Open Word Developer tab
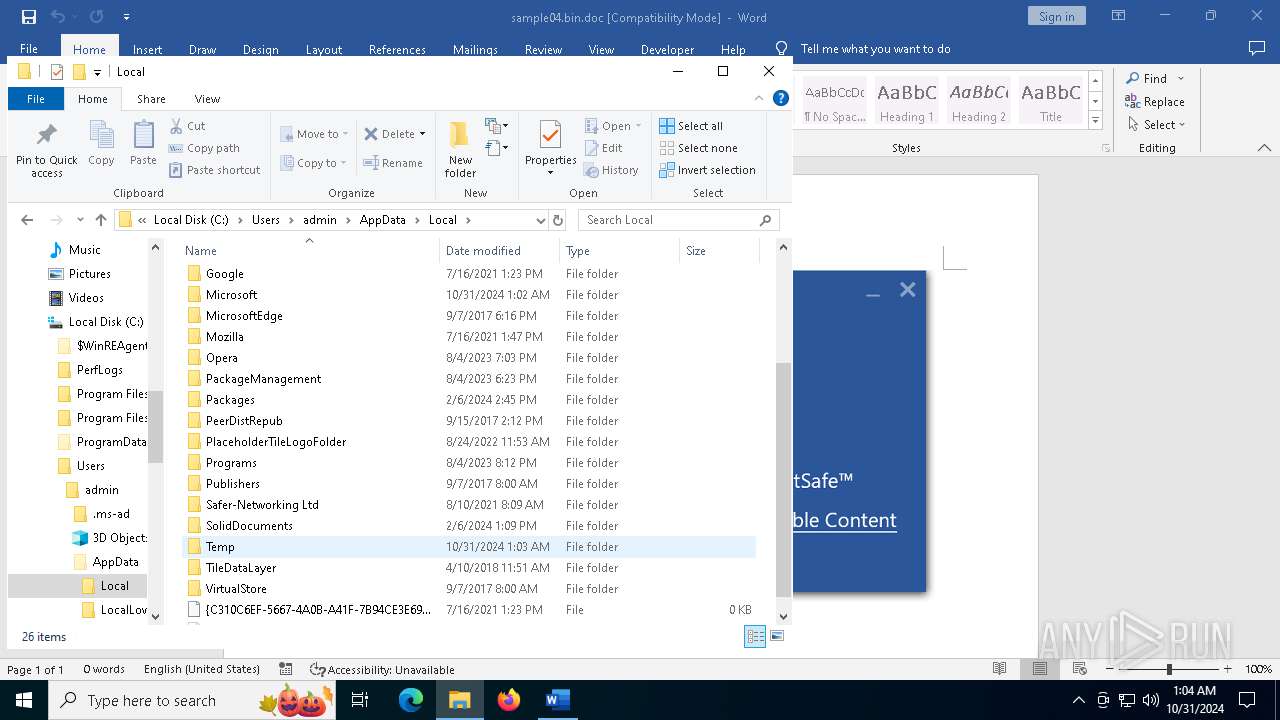This screenshot has height=720, width=1280. [x=667, y=49]
